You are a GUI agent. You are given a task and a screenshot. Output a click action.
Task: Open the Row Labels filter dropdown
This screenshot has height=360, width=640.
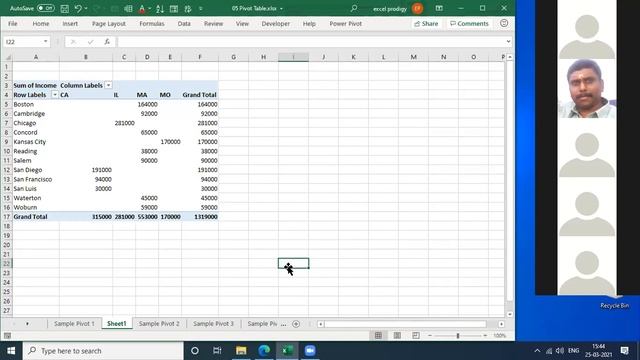[x=55, y=95]
